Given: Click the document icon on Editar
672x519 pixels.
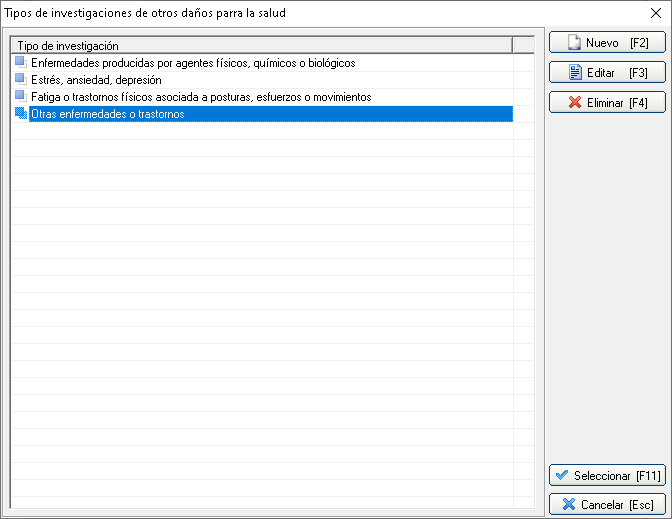Looking at the screenshot, I should (575, 73).
